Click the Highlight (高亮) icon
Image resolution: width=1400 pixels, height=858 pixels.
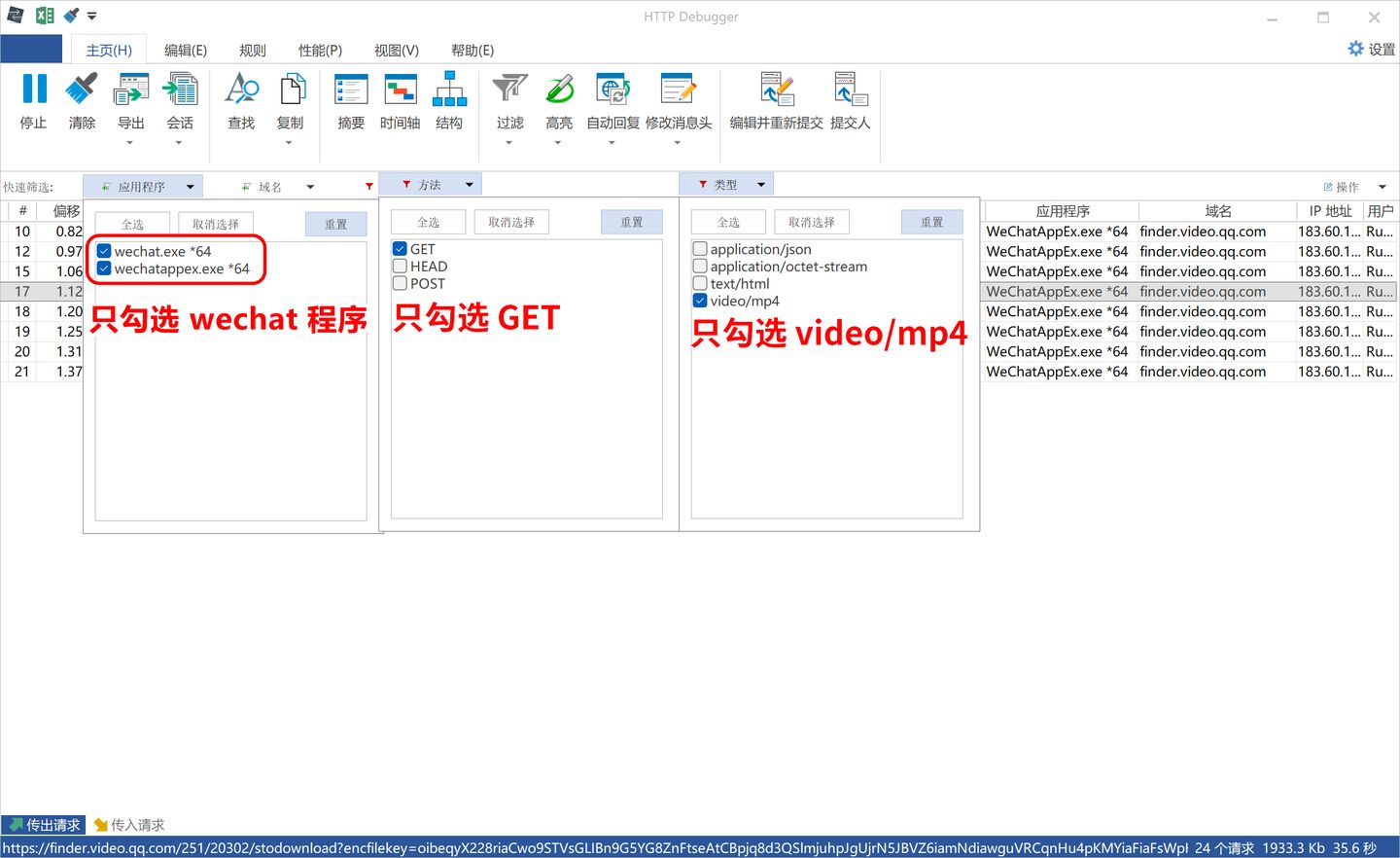pyautogui.click(x=559, y=89)
